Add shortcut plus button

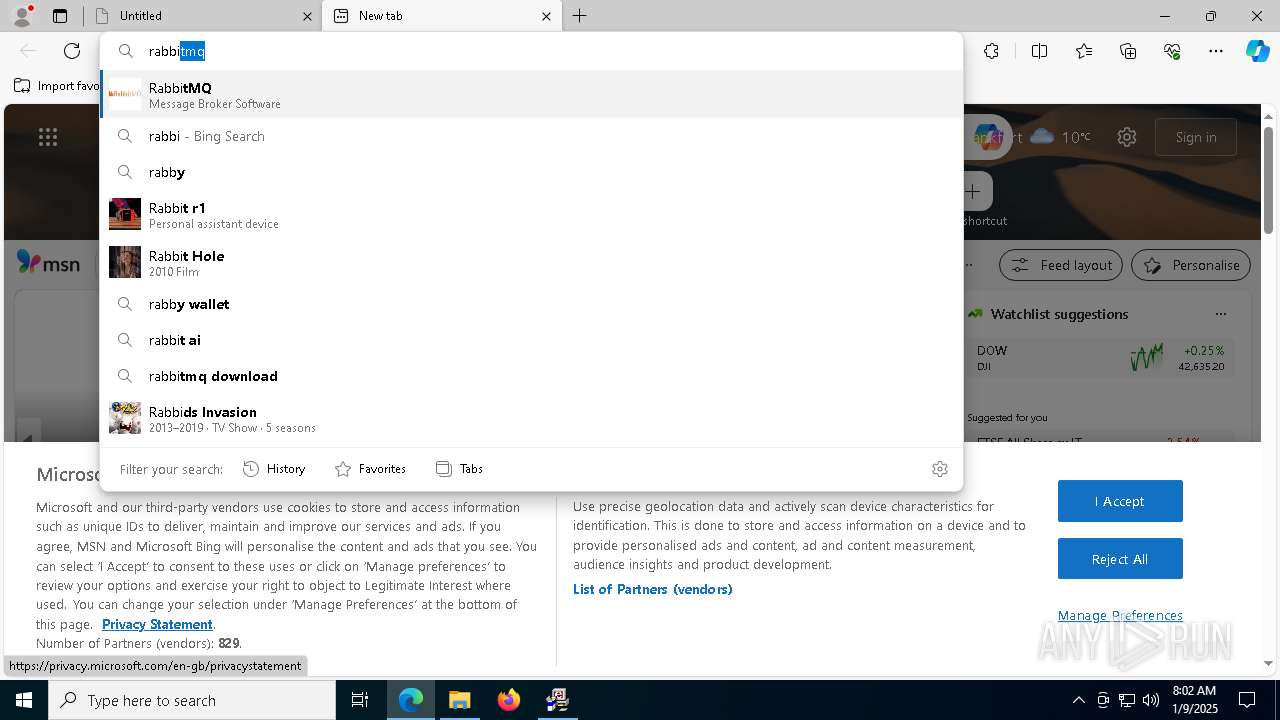(x=973, y=191)
